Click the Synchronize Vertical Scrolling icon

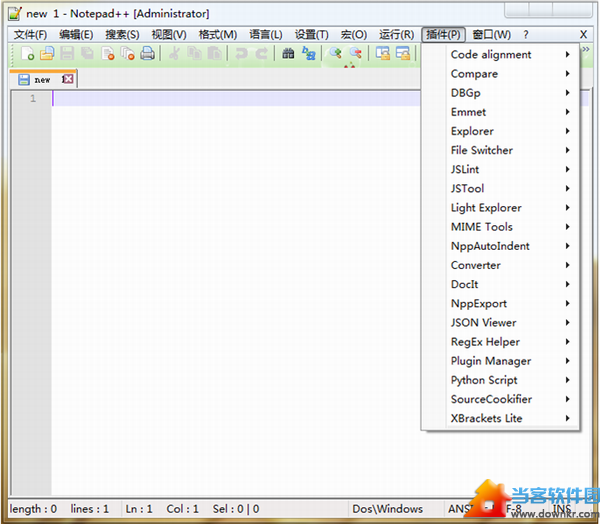tap(383, 54)
